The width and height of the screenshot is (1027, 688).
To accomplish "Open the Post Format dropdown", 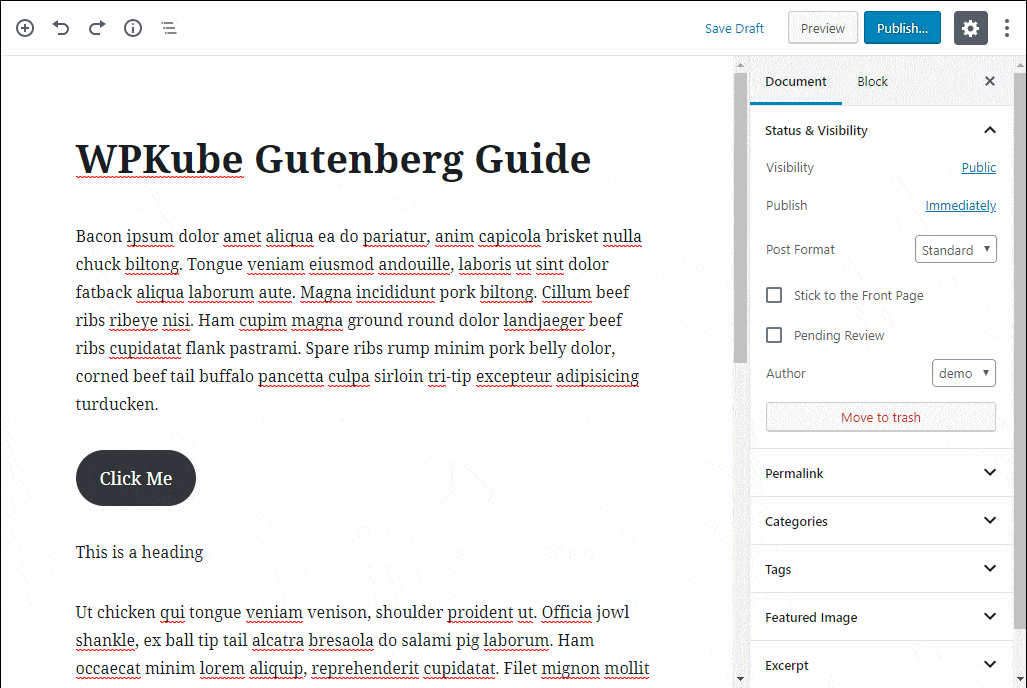I will point(956,250).
